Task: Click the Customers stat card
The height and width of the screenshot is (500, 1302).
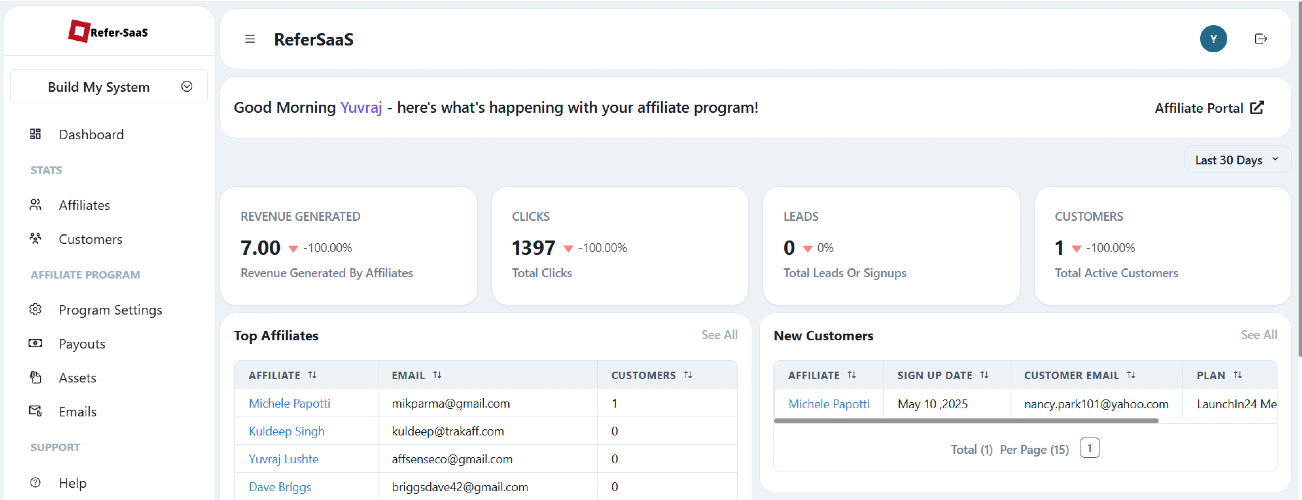Action: (x=1163, y=246)
